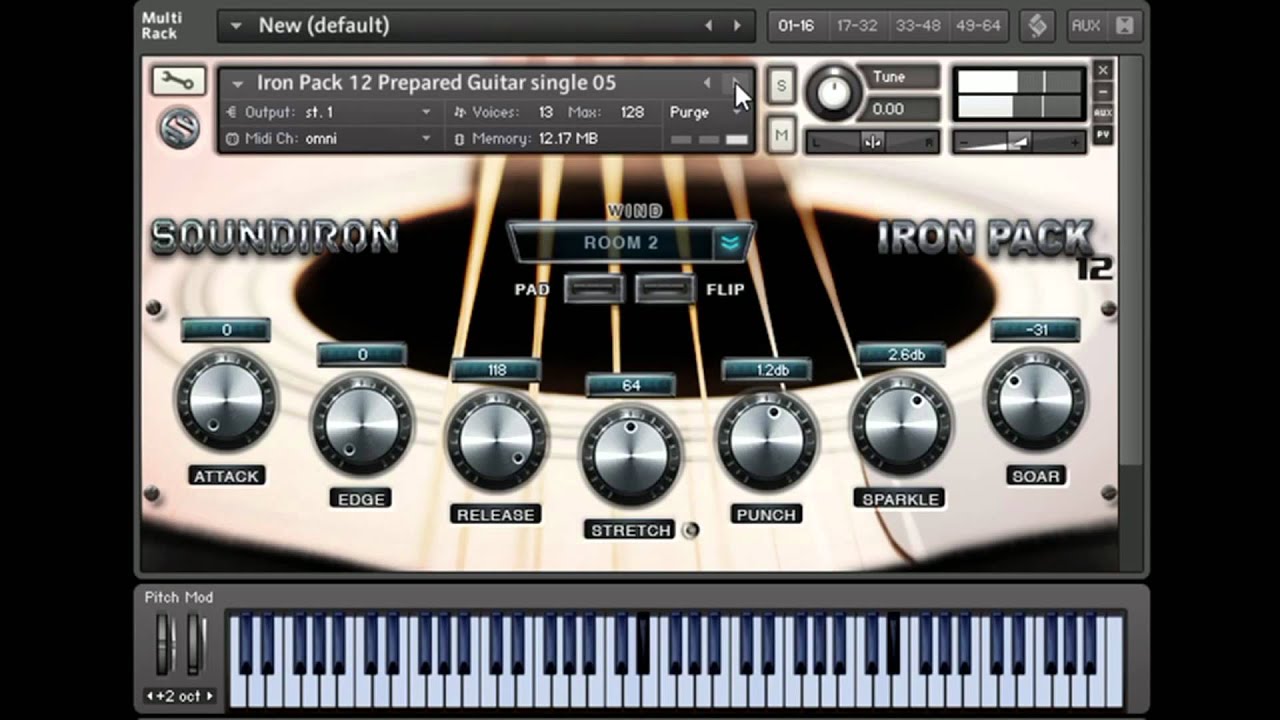Click the instrument volume slider
The height and width of the screenshot is (720, 1280).
[1019, 142]
